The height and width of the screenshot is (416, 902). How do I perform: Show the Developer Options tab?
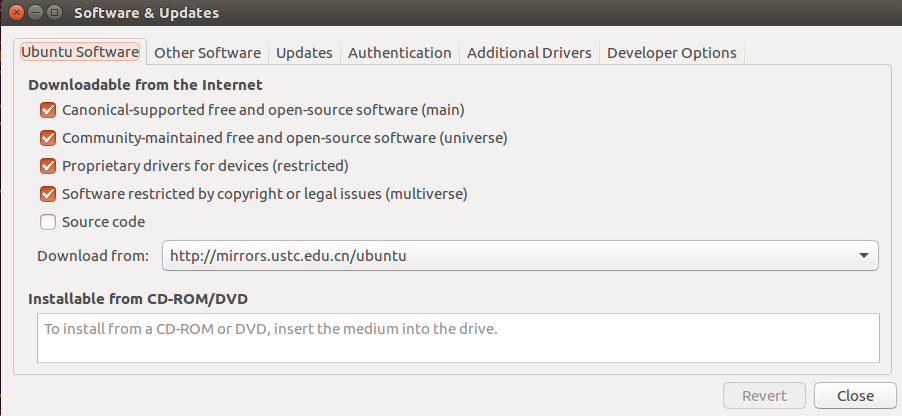(x=671, y=53)
